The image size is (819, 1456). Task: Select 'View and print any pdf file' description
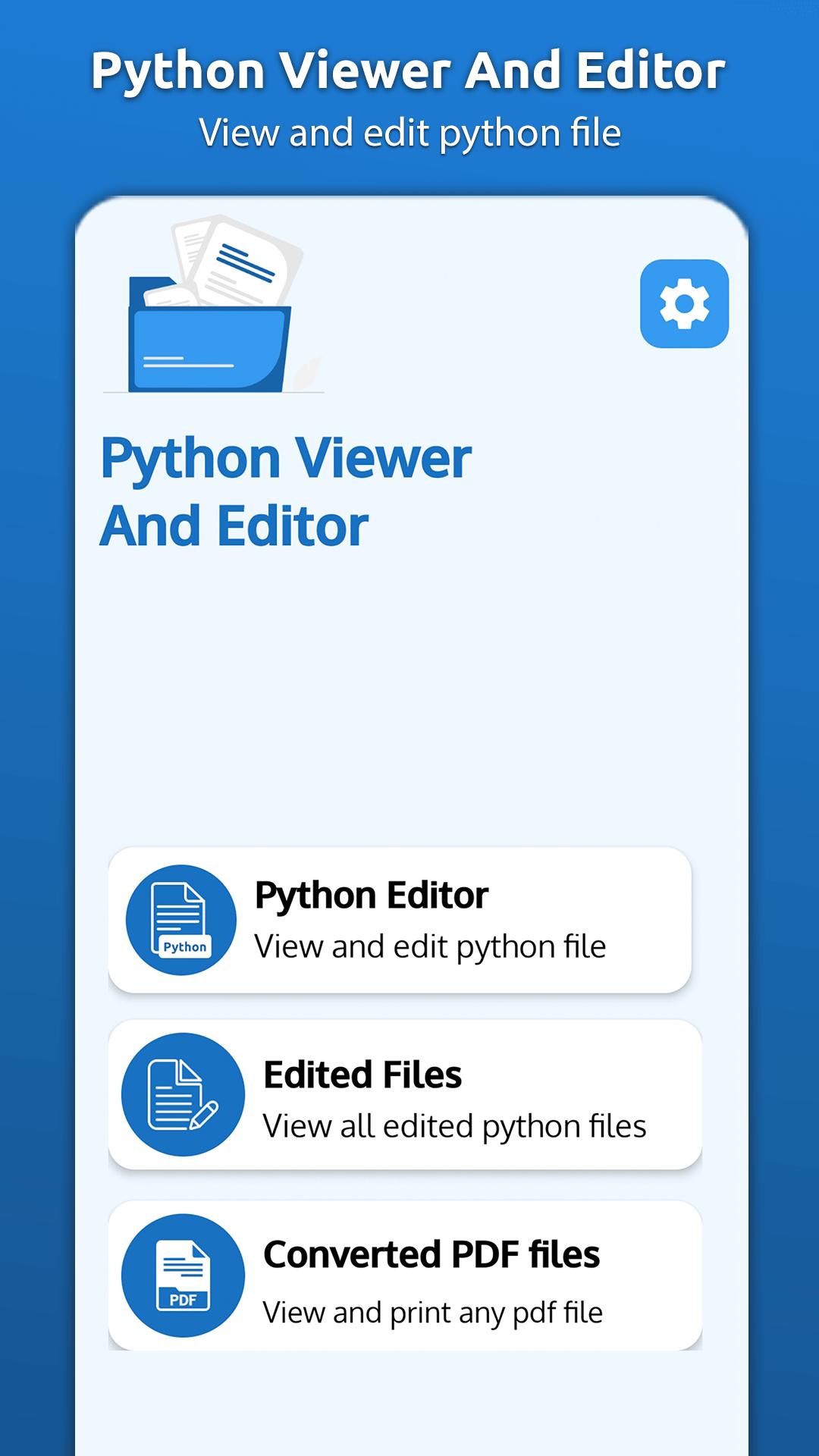pos(432,1313)
